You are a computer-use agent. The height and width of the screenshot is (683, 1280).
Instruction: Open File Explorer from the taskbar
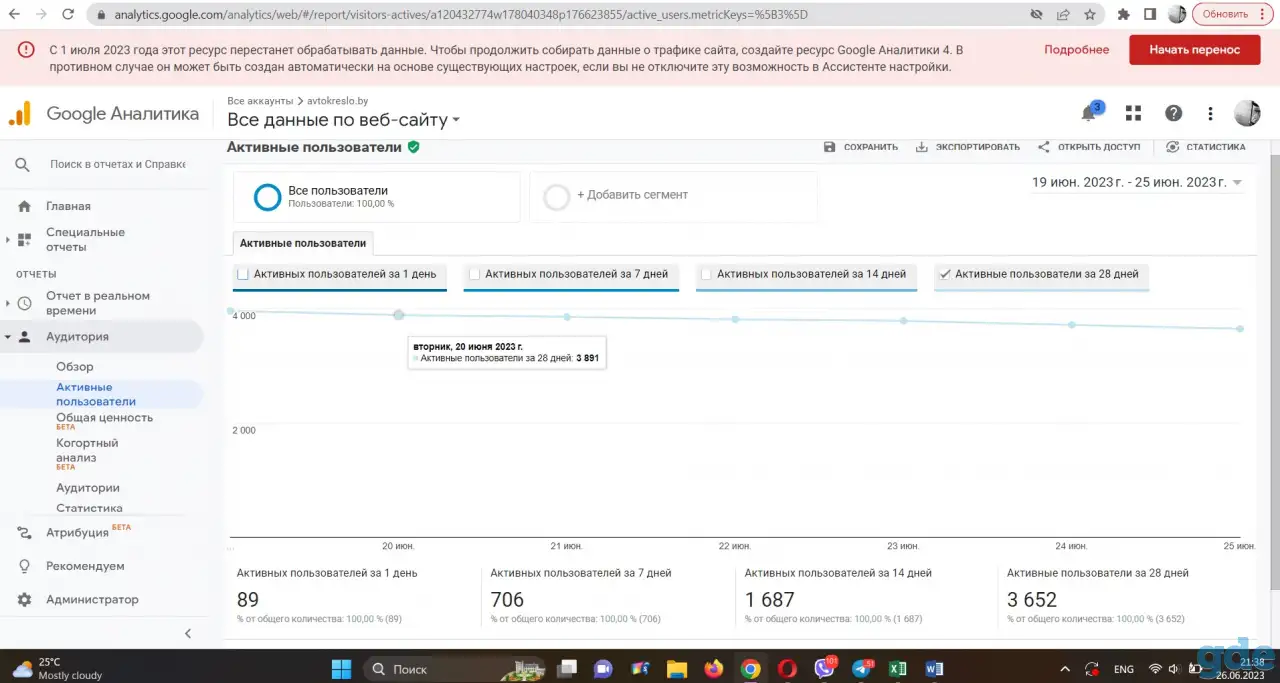pos(676,669)
